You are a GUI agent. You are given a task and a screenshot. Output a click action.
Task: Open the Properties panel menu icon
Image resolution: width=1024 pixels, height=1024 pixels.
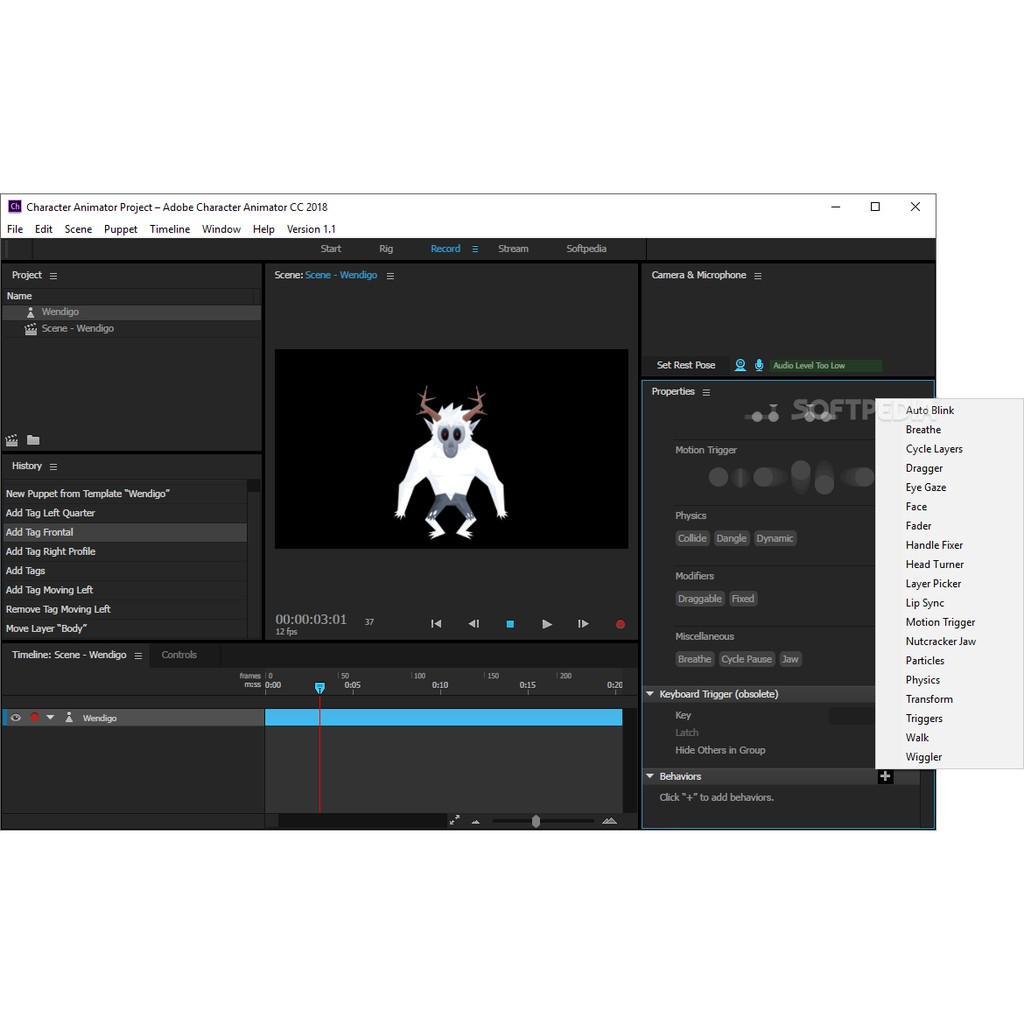point(706,392)
